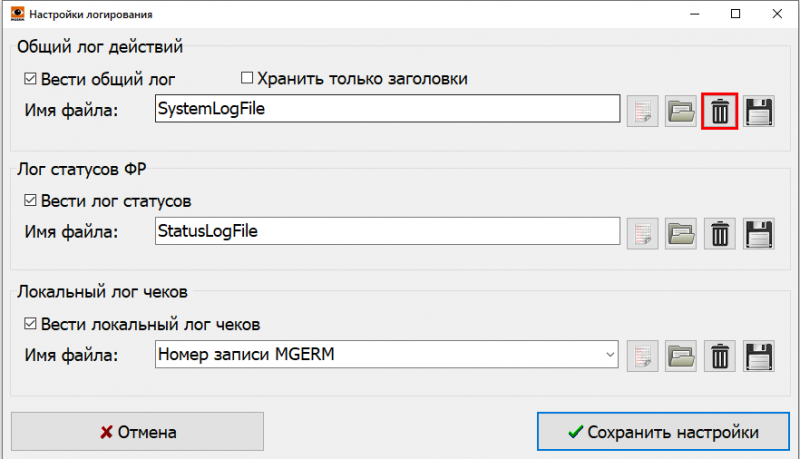Click the SystemLogFile name input field
Screen dimensions: 800x459
[388, 108]
